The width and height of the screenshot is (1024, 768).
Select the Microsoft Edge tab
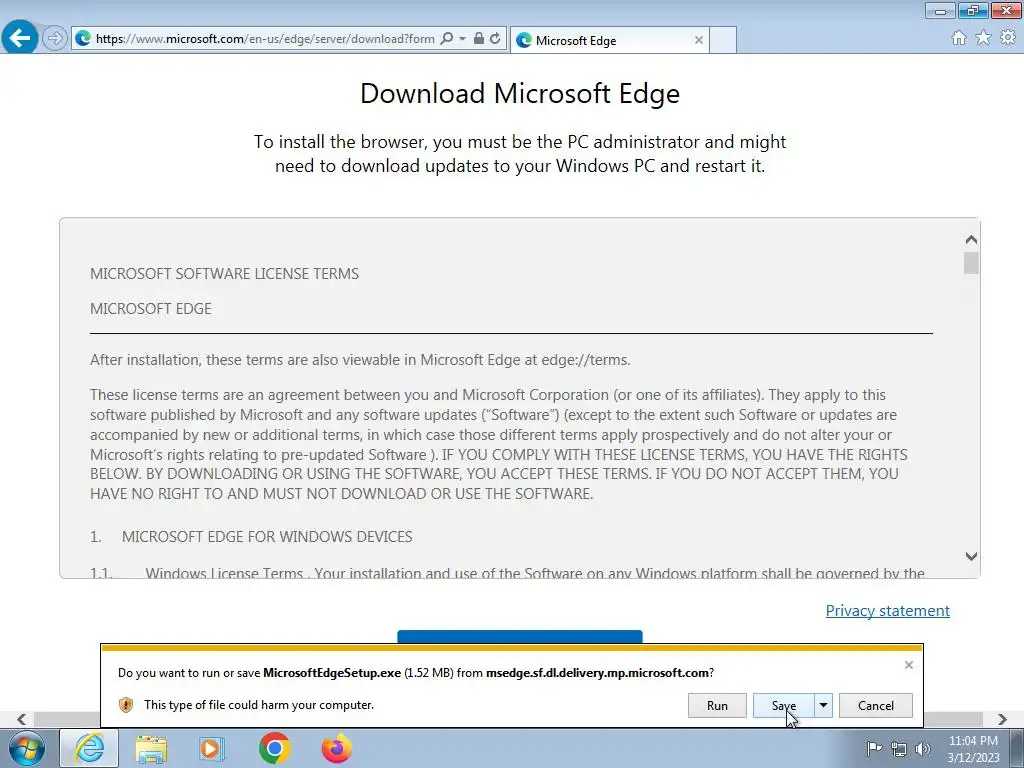point(609,40)
